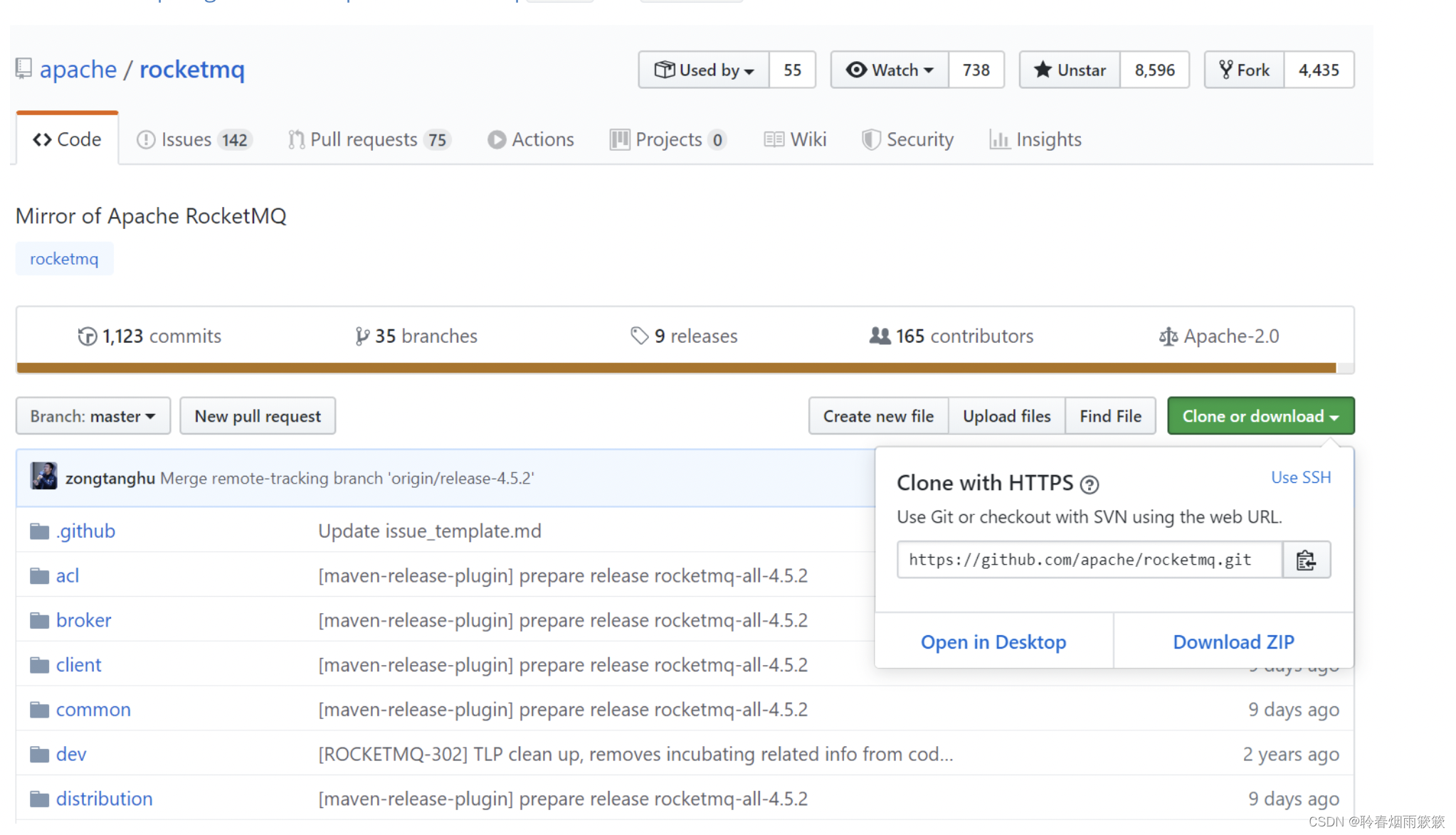The image size is (1456, 835).
Task: Click Download ZIP
Action: [1233, 642]
